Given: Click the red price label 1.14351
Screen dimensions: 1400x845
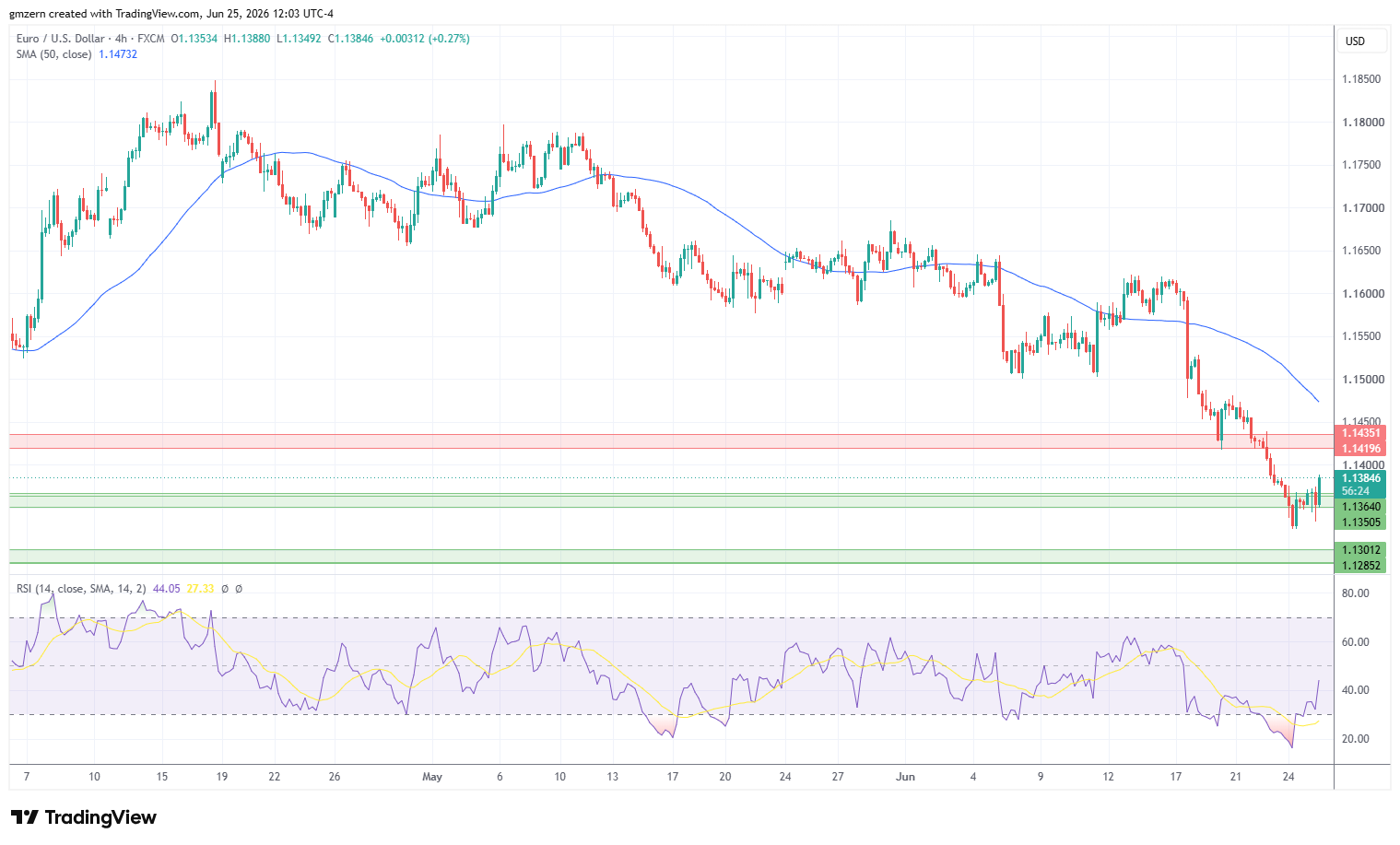Looking at the screenshot, I should (1360, 433).
